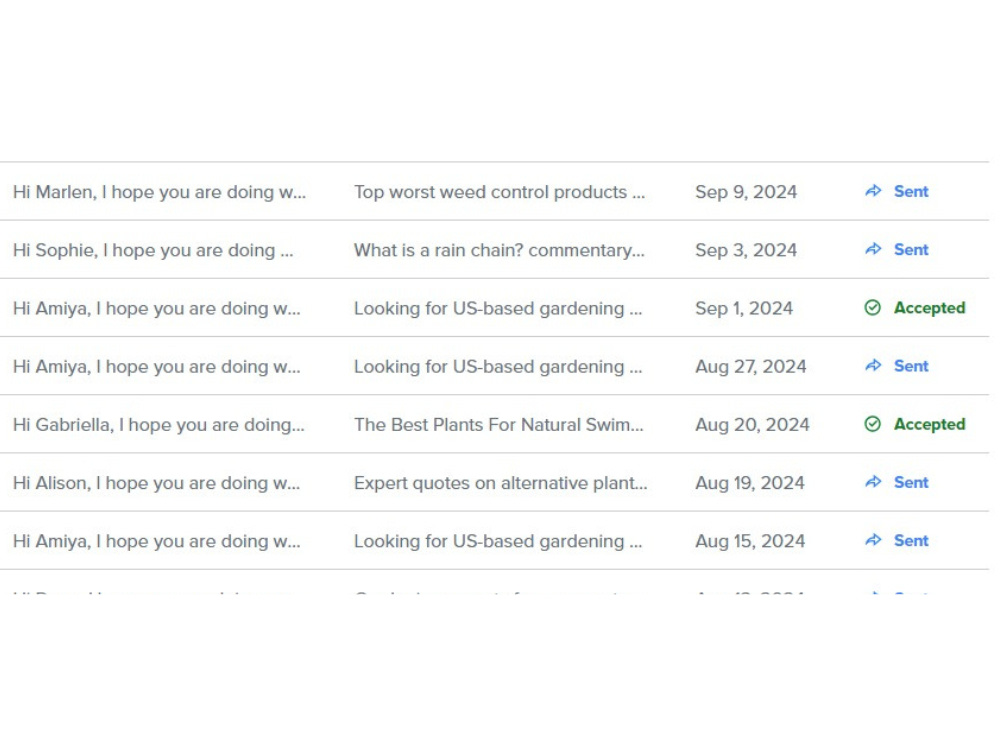Select 'What is a rain chain? commentary...' subject
The height and width of the screenshot is (750, 1000).
point(499,250)
